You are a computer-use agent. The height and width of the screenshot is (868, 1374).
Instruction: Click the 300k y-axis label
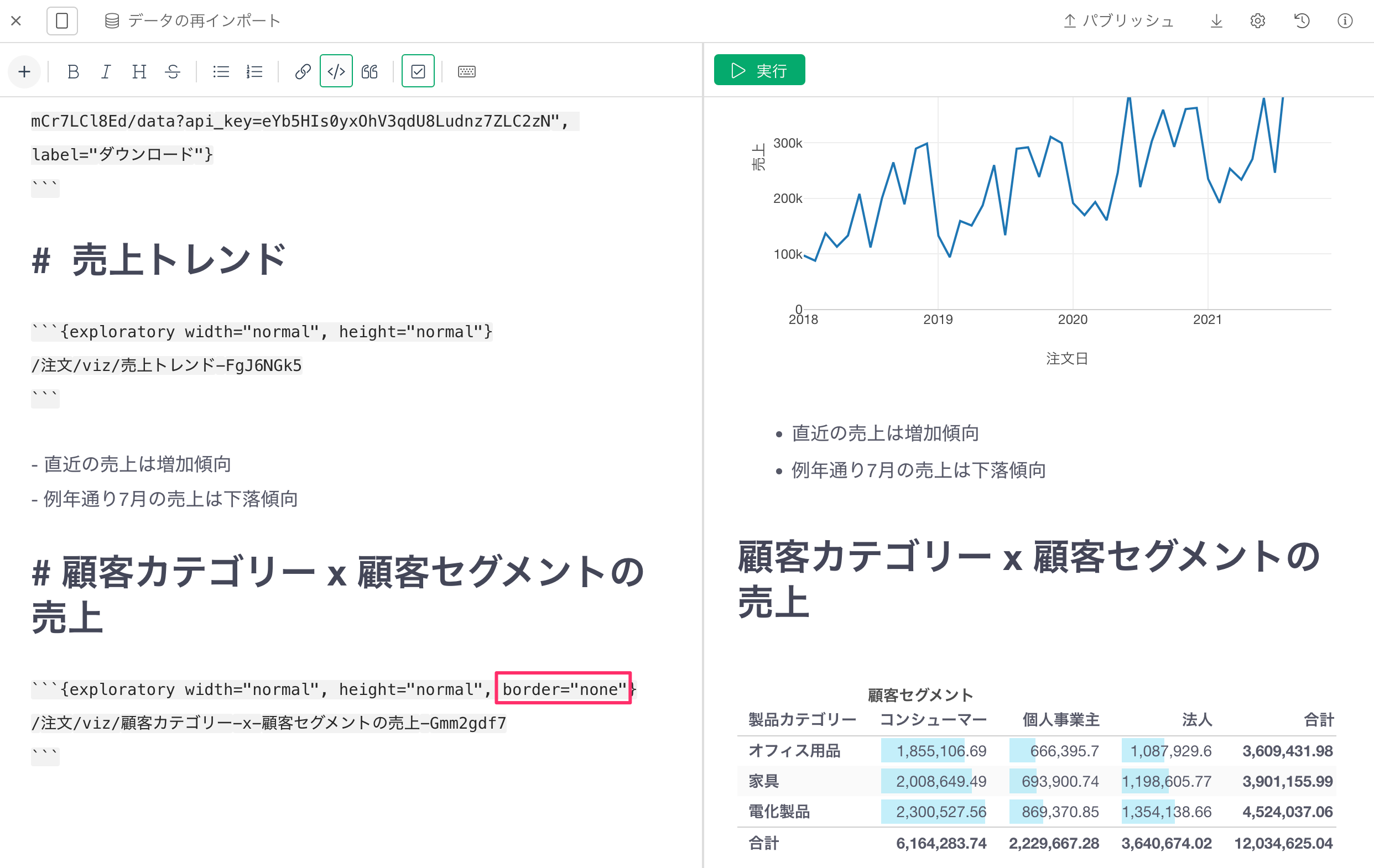788,143
